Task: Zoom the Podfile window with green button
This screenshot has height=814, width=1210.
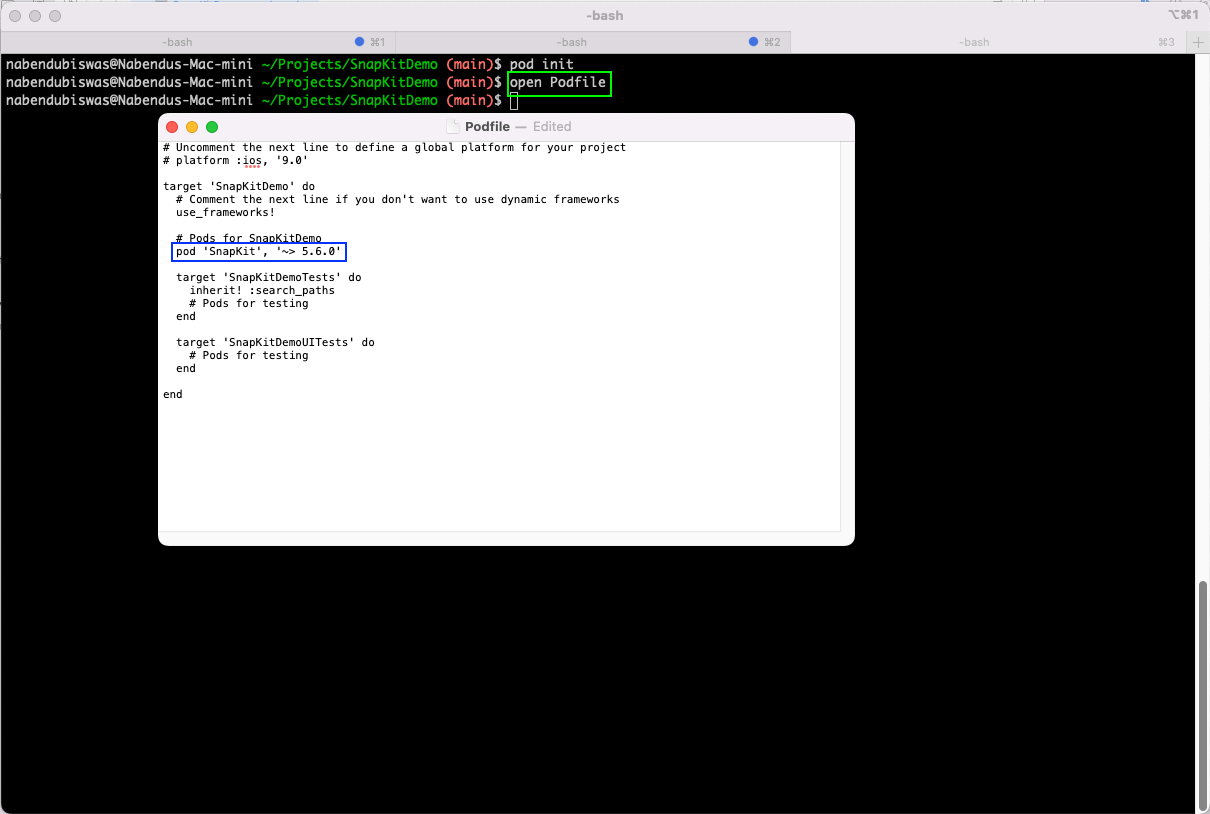Action: click(x=212, y=127)
